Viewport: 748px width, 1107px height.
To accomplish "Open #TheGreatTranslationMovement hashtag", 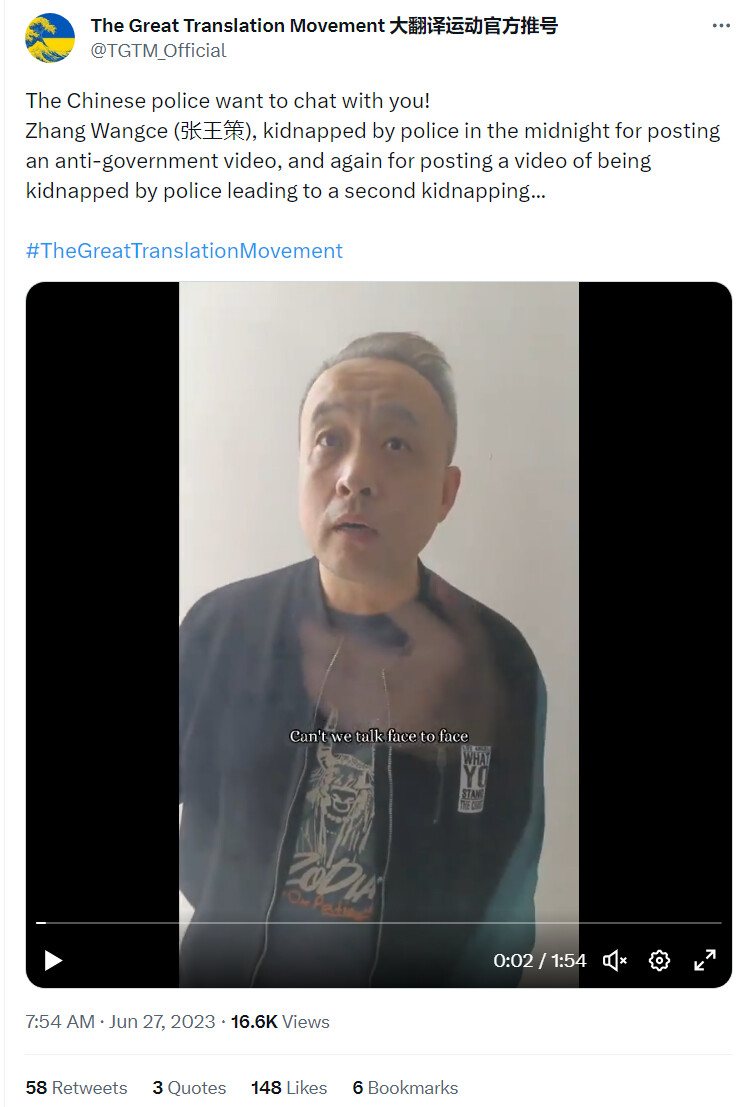I will coord(184,251).
